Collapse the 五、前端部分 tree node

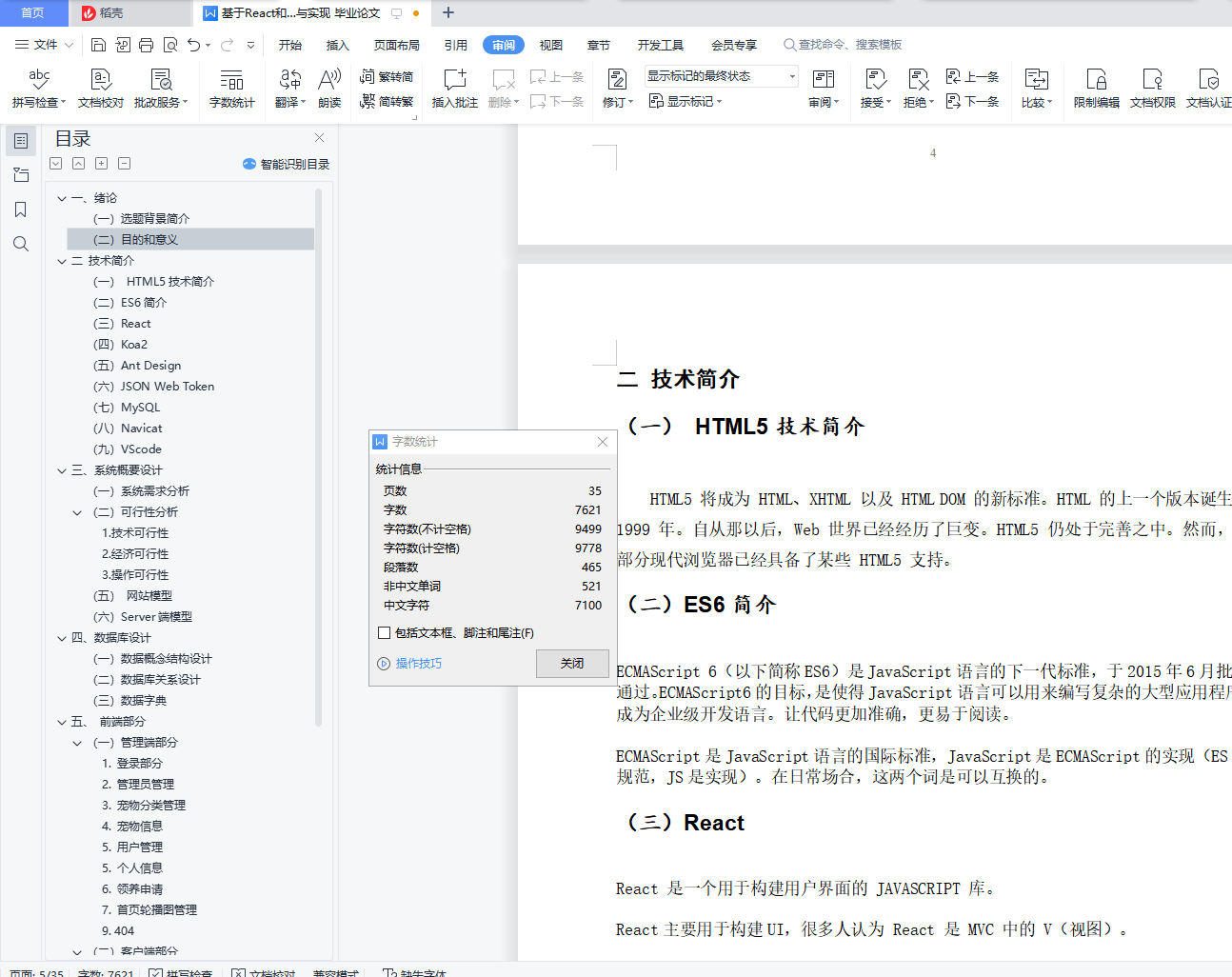coord(62,722)
